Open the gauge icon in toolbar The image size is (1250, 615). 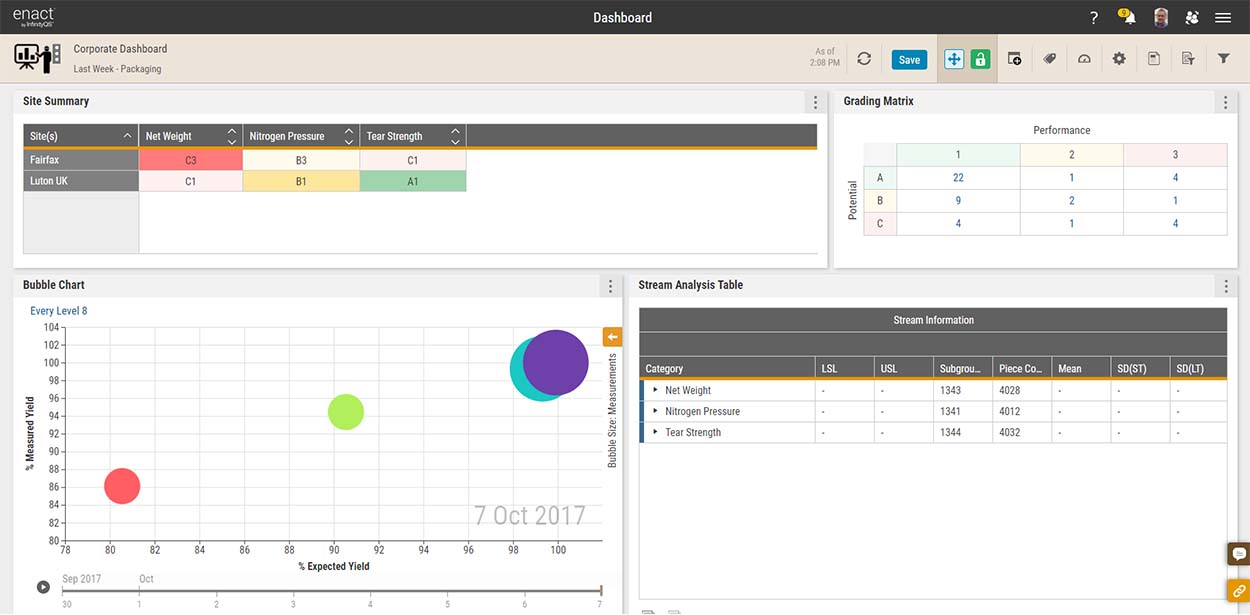pos(1084,59)
